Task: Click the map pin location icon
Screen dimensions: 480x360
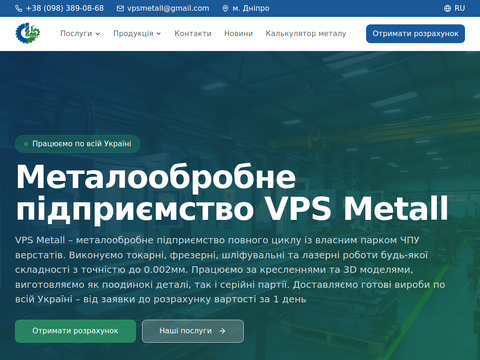Action: click(x=225, y=8)
